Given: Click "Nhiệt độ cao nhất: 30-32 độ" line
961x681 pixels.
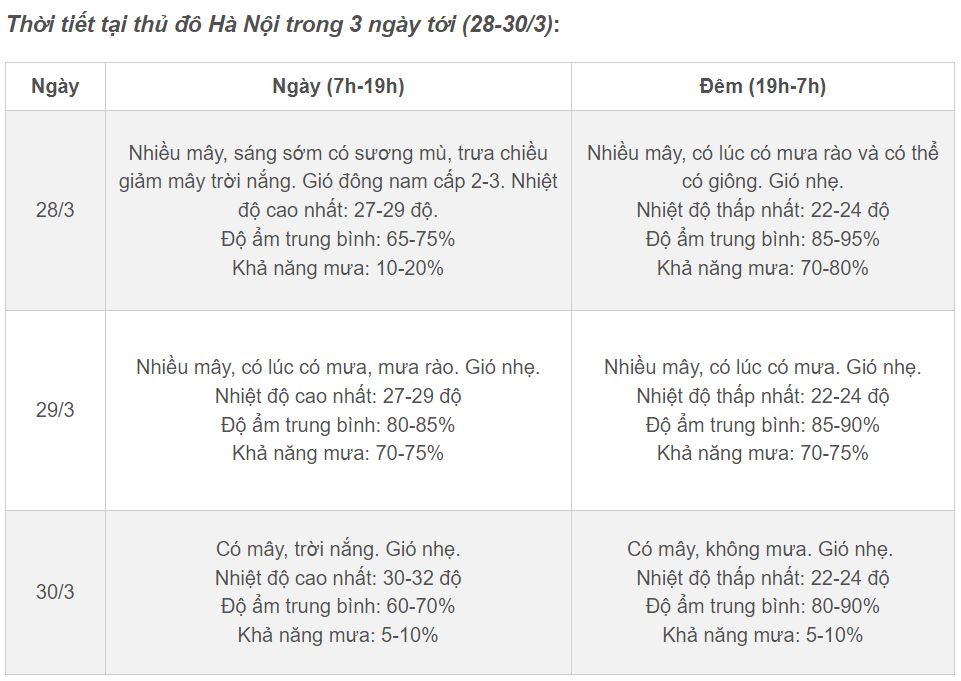Looking at the screenshot, I should 338,578.
